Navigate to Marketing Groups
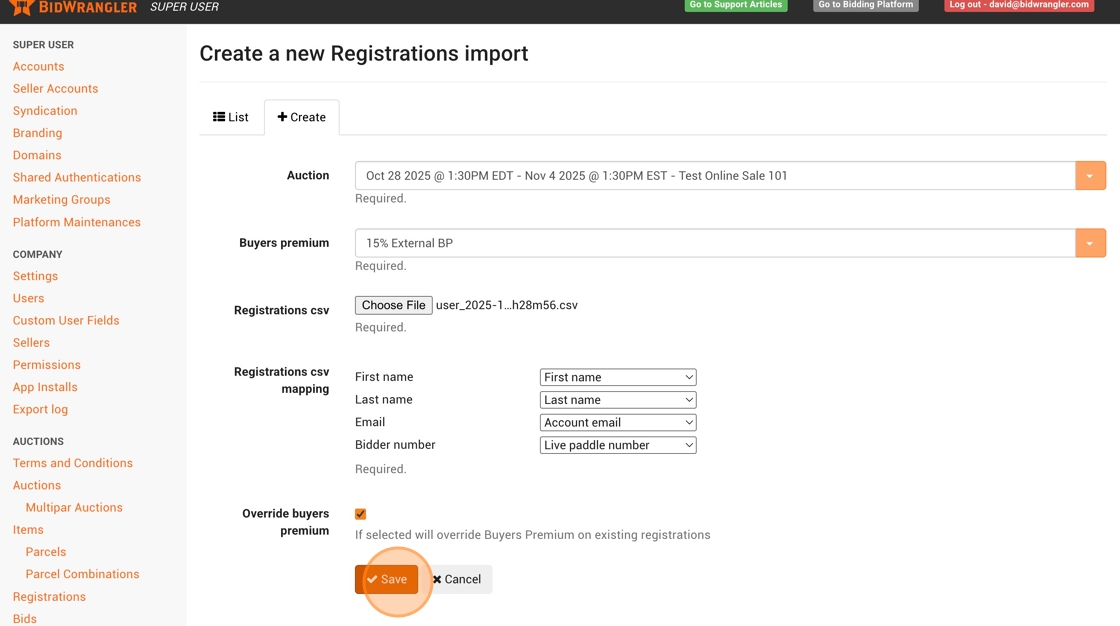Viewport: 1120px width, 626px height. pyautogui.click(x=61, y=200)
